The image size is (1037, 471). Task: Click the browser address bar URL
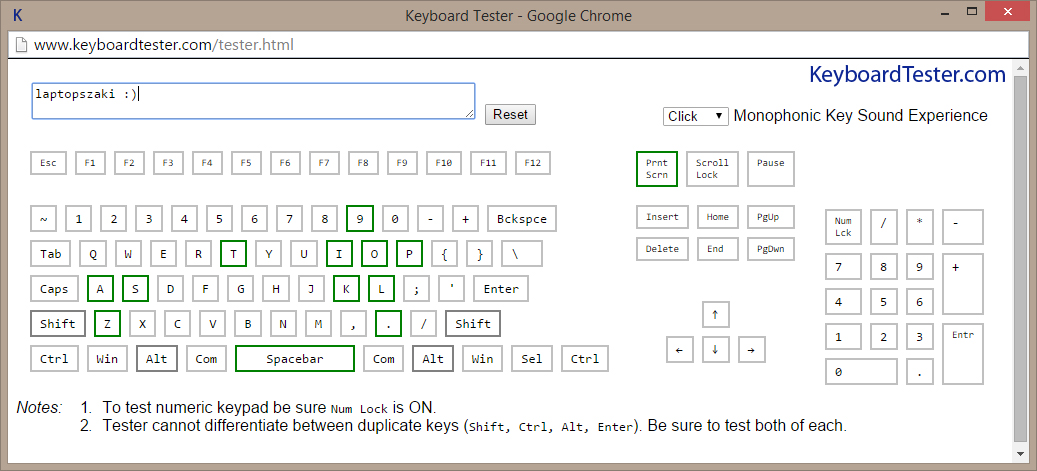pos(164,45)
